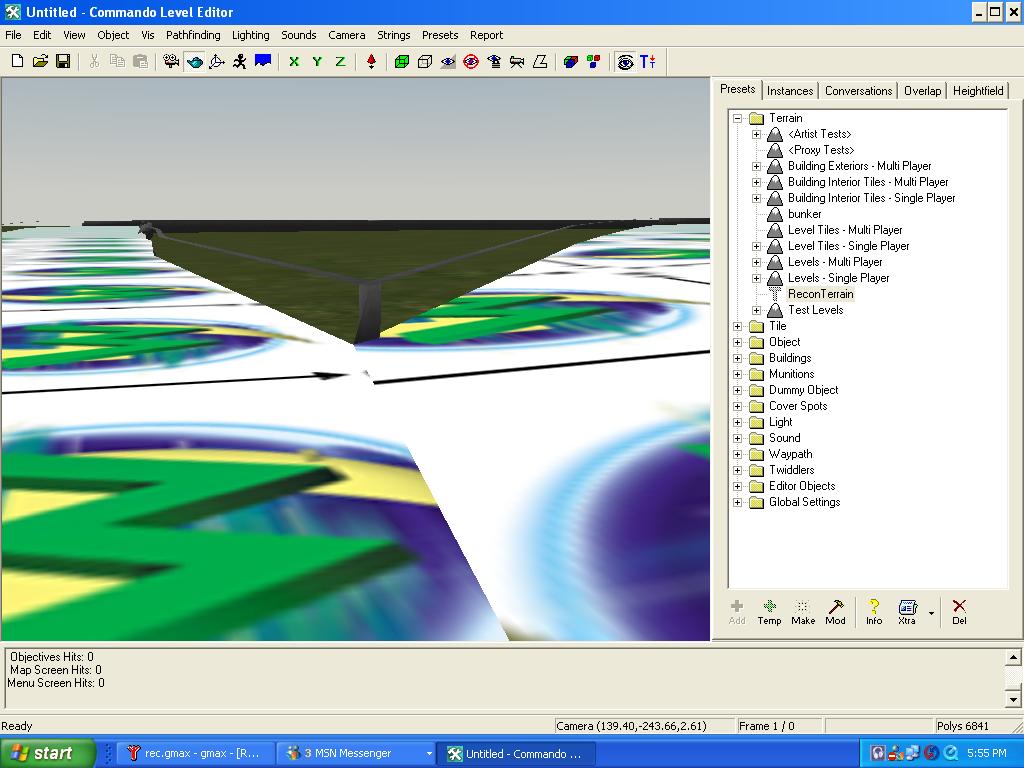Image resolution: width=1024 pixels, height=768 pixels.
Task: Click the Temp preset button
Action: (769, 611)
